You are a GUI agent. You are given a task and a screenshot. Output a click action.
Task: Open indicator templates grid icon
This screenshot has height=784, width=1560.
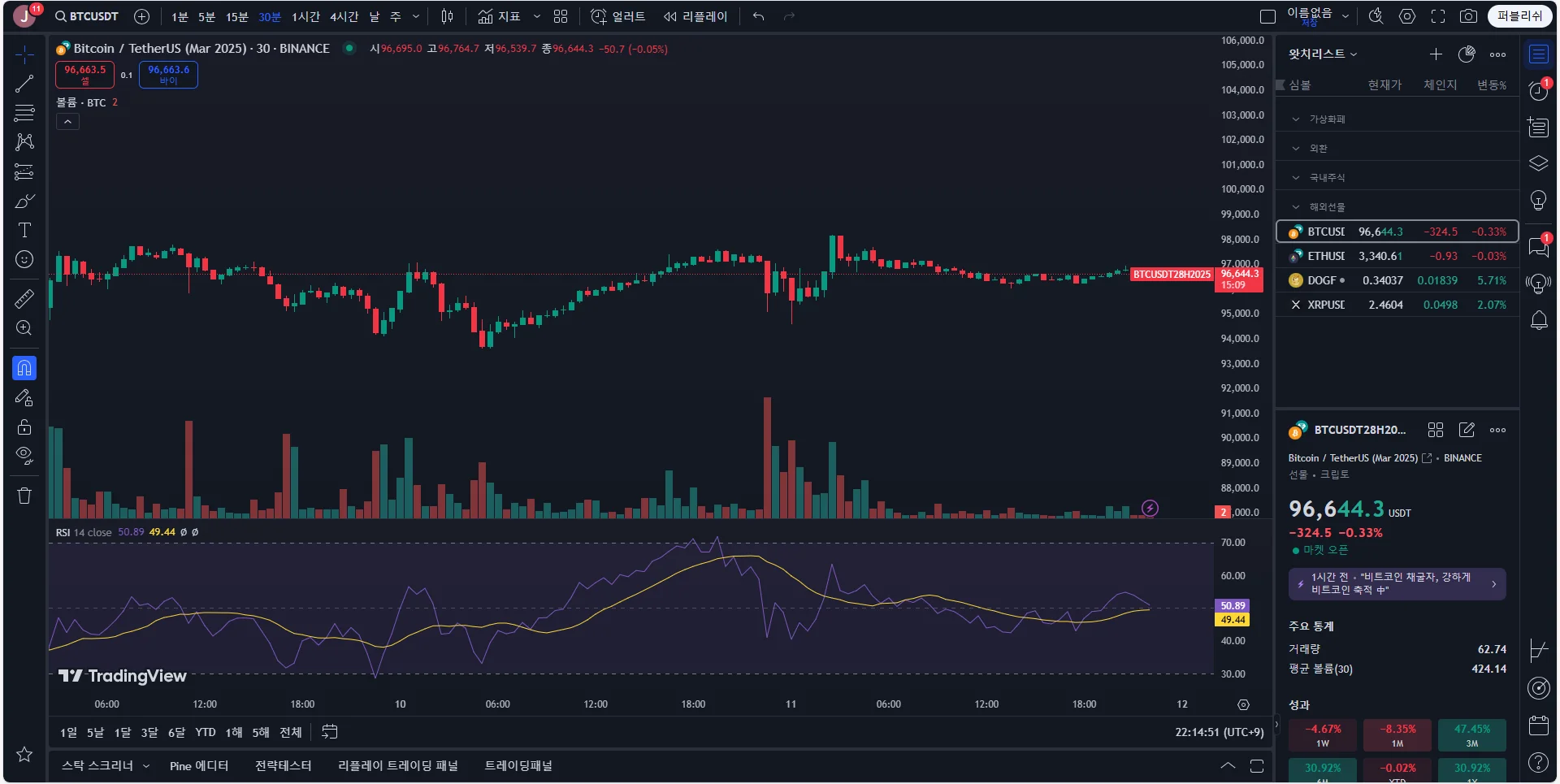[561, 16]
